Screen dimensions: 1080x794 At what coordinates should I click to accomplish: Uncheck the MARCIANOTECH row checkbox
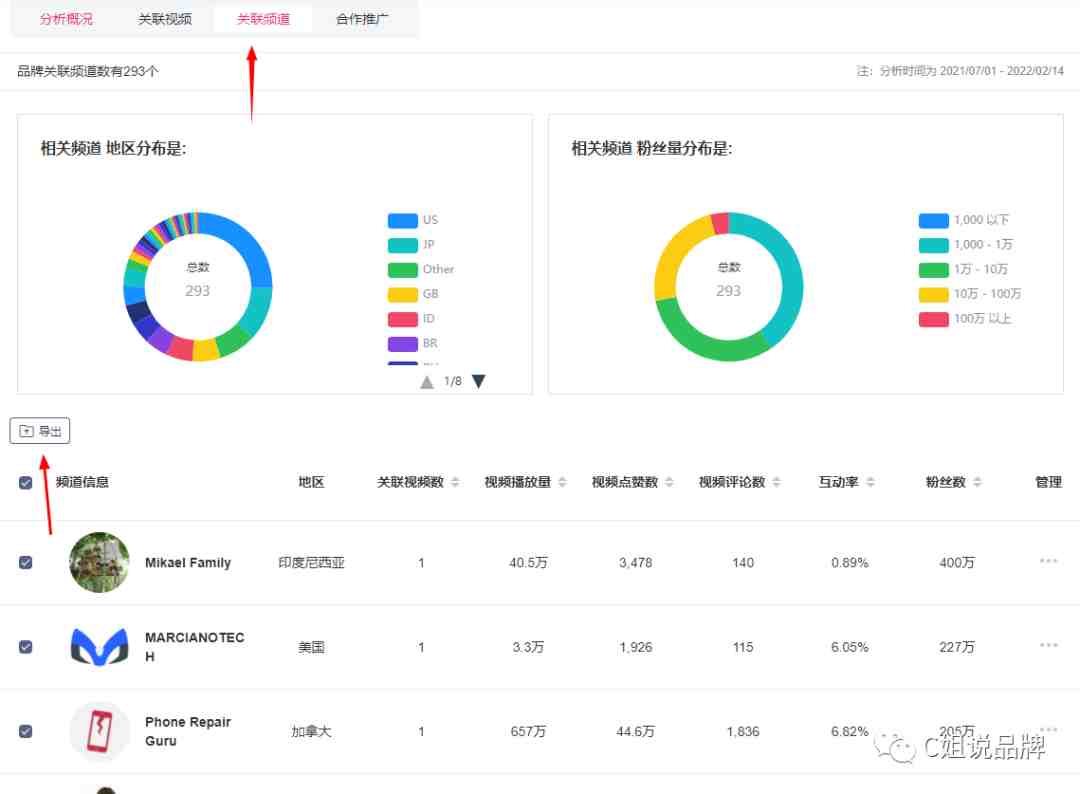25,647
